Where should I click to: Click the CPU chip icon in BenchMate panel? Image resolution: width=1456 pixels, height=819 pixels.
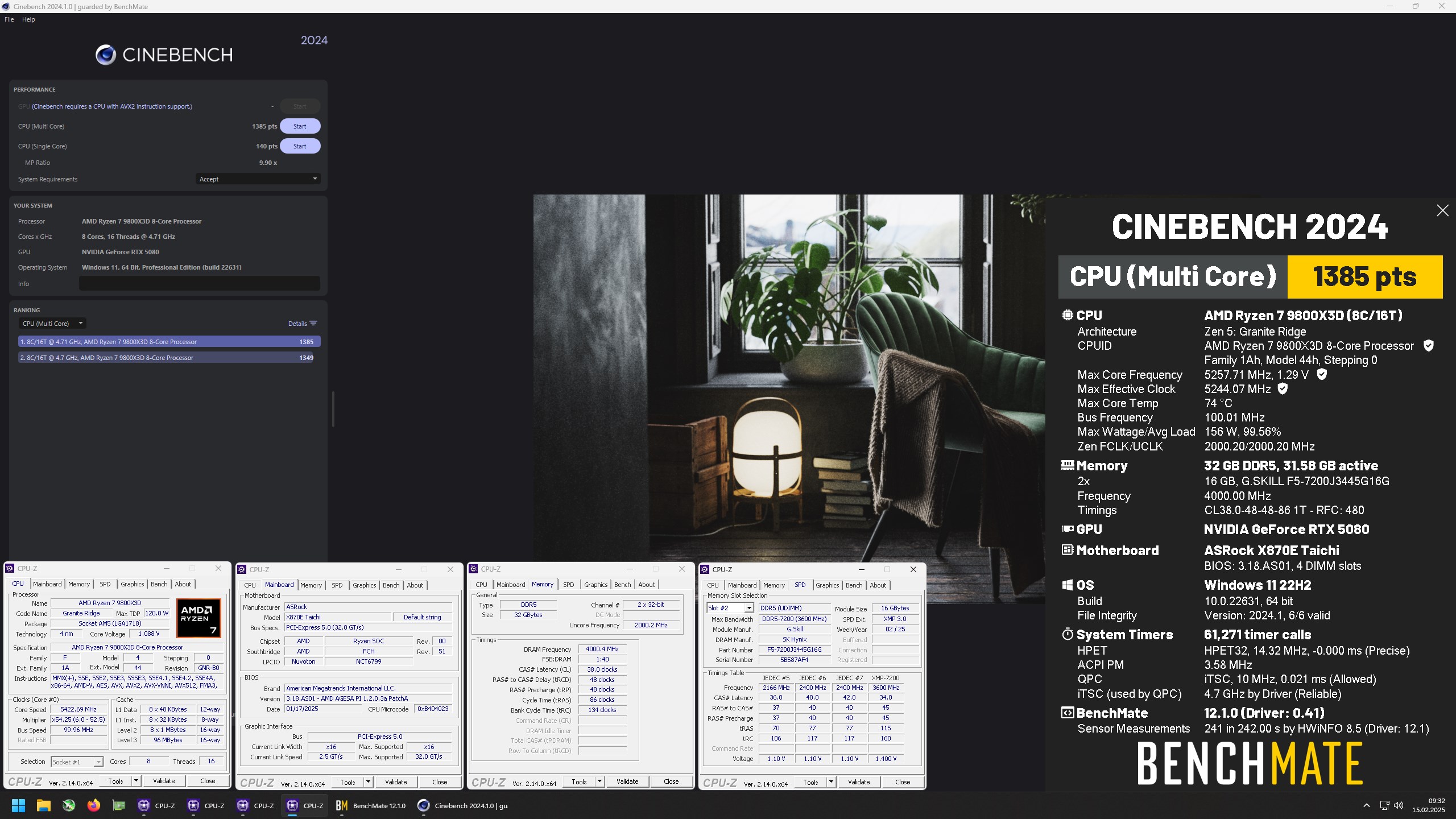coord(1068,315)
